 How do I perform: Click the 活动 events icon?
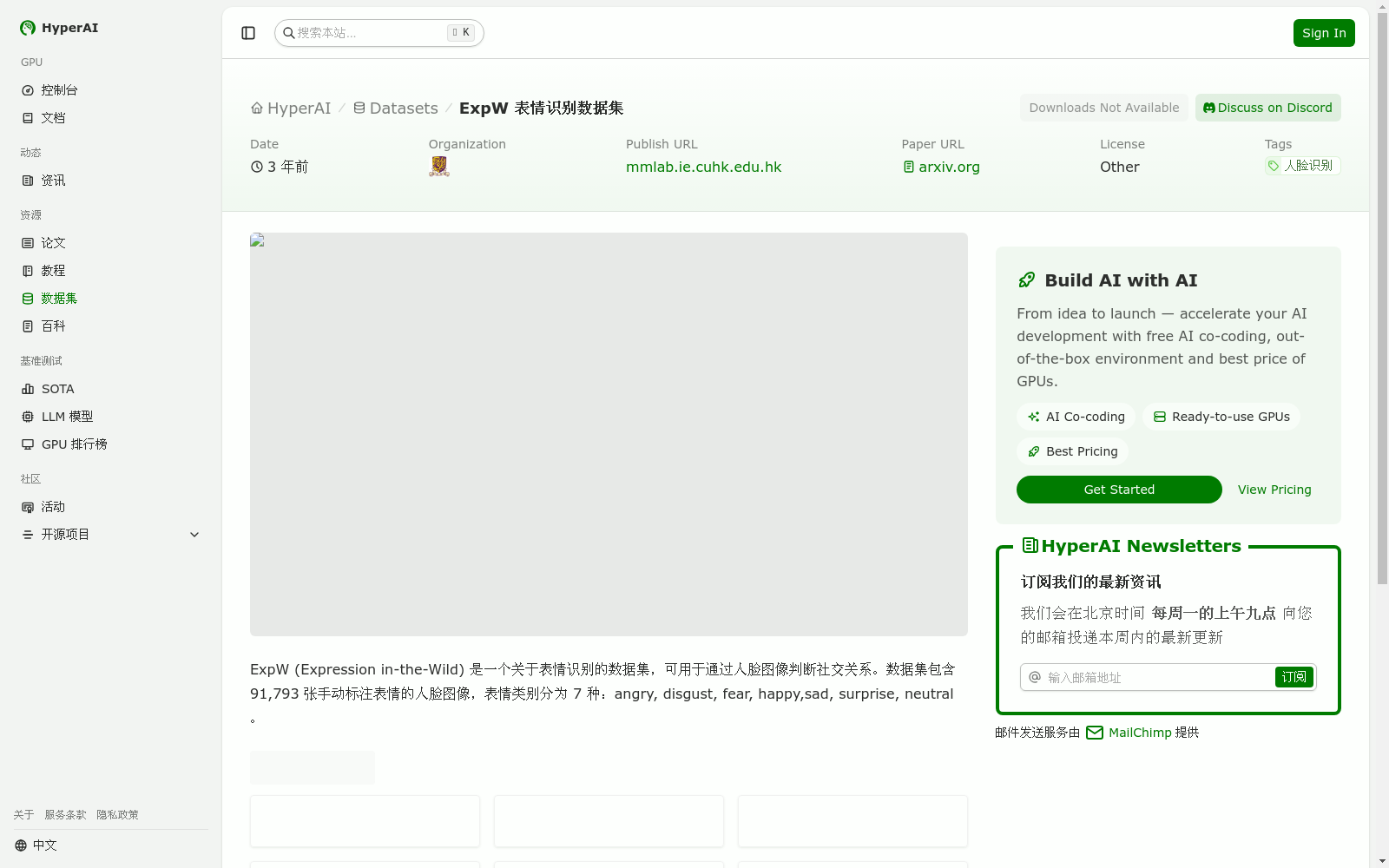(x=28, y=507)
